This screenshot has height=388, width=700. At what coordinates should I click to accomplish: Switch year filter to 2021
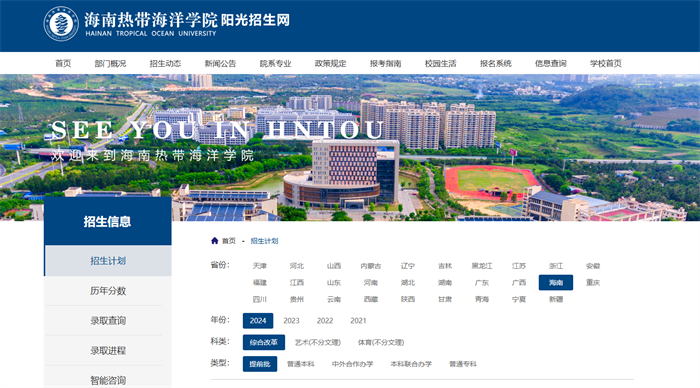(x=358, y=321)
